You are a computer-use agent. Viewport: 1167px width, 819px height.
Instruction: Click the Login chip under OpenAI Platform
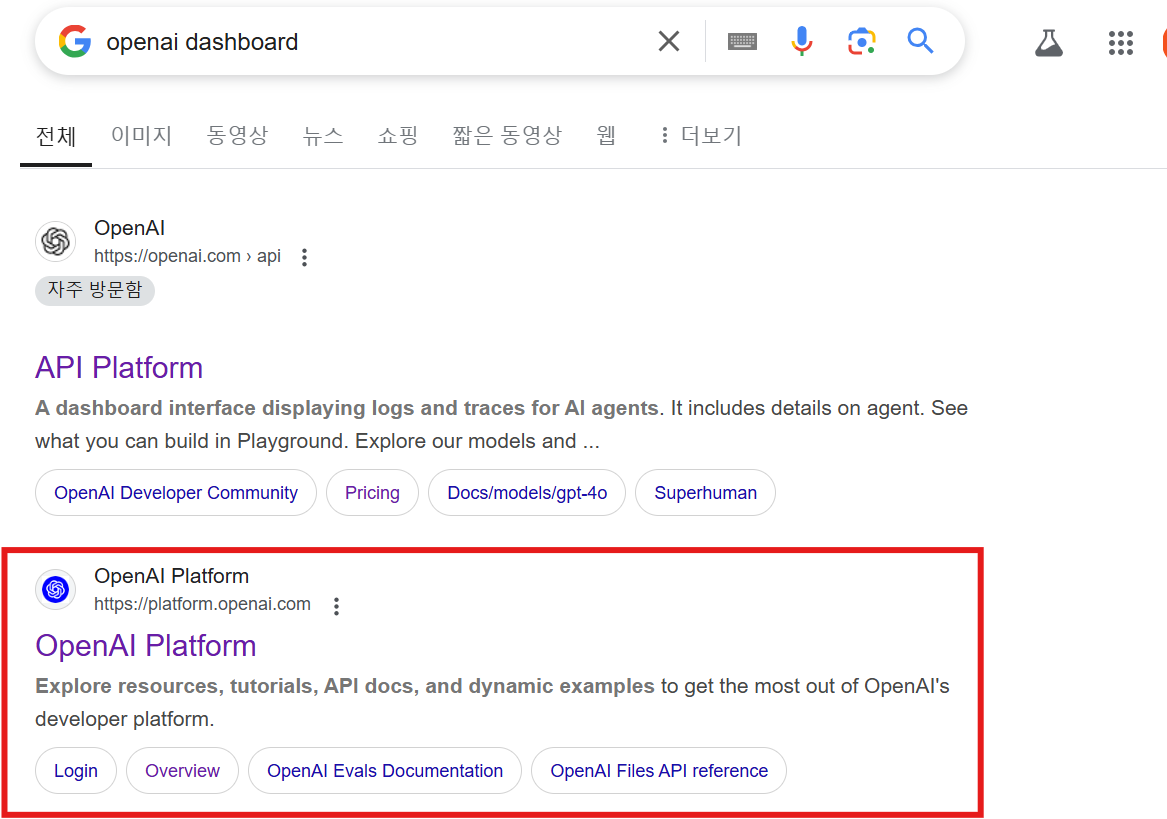pos(75,770)
